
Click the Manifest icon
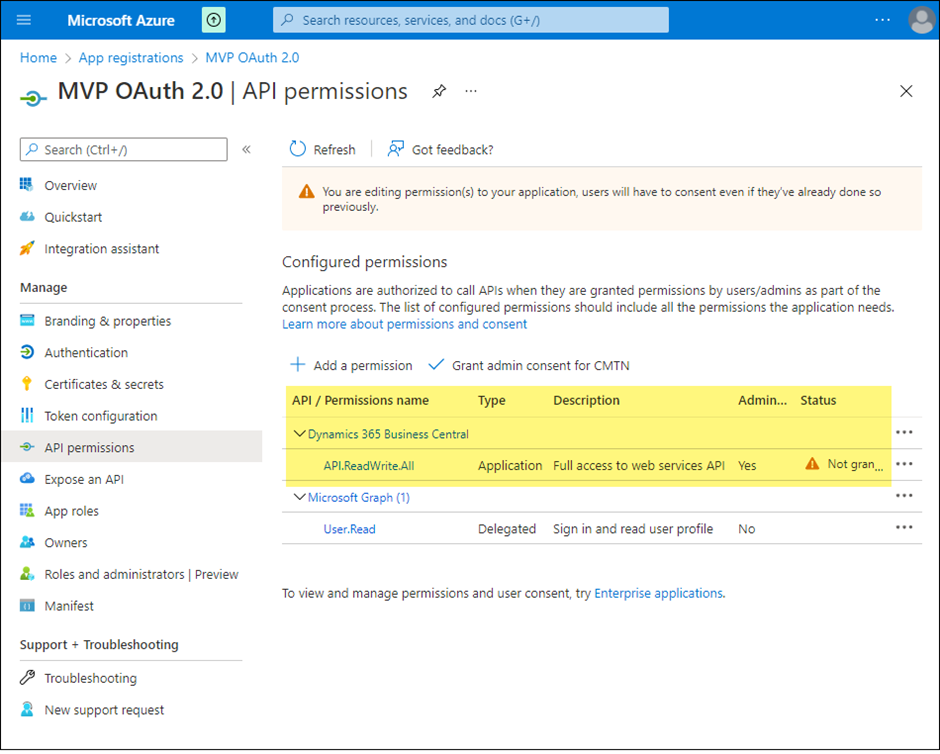tap(27, 605)
